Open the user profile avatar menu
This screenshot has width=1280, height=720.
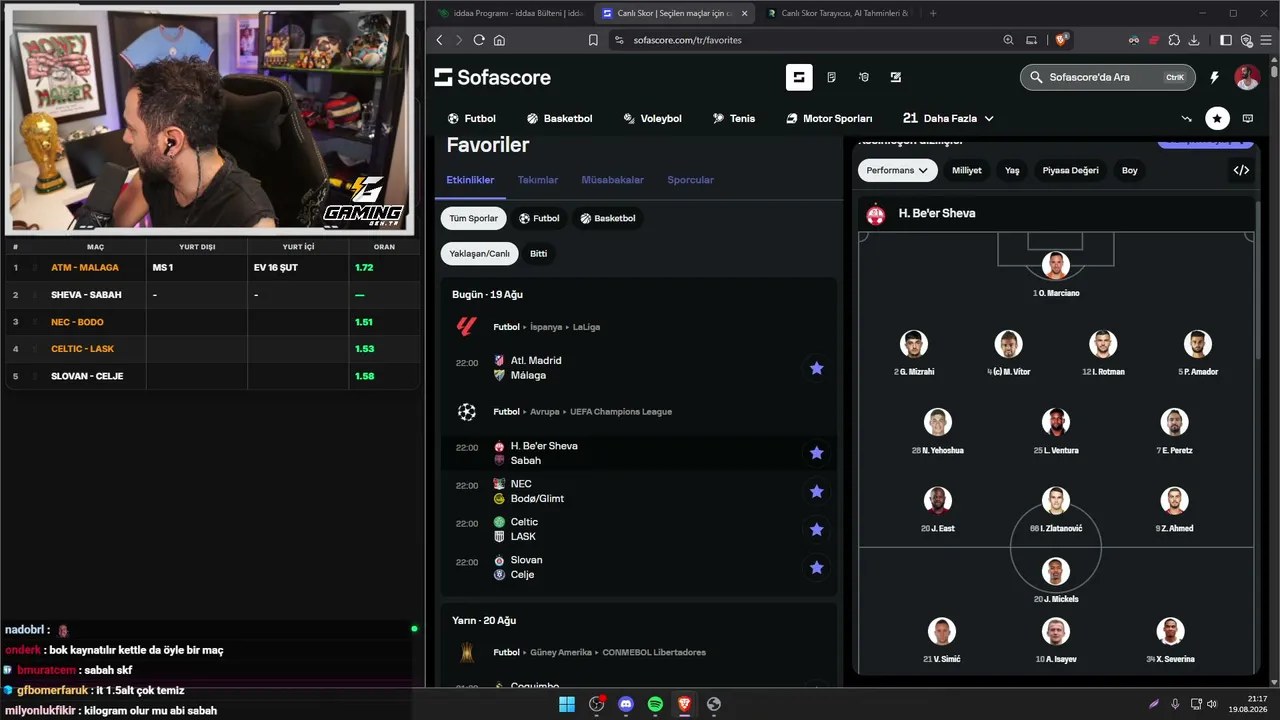click(x=1247, y=77)
